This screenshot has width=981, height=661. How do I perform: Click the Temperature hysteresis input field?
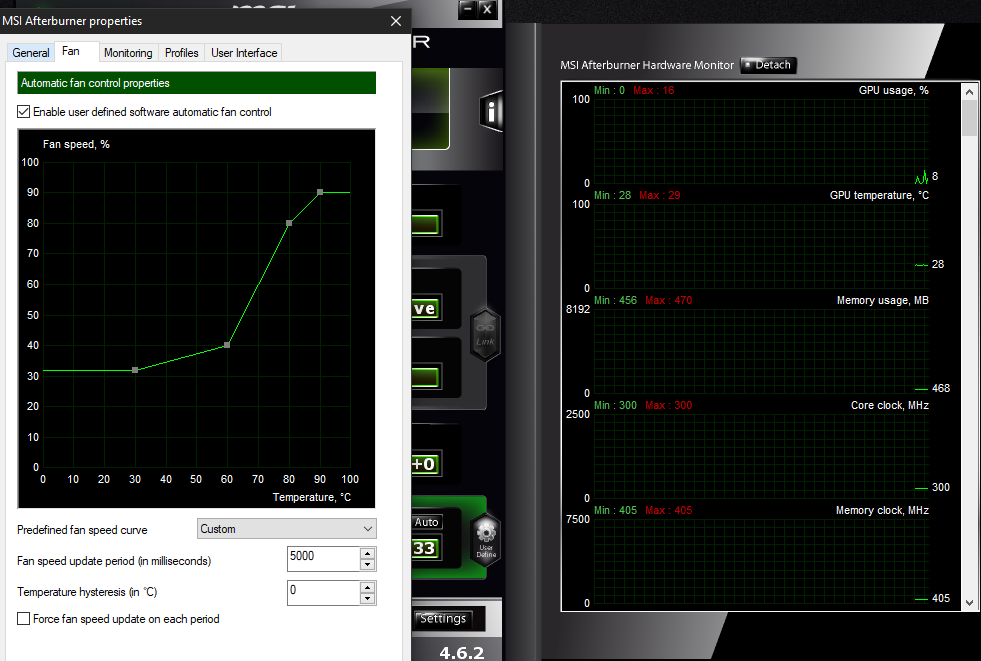coord(323,592)
